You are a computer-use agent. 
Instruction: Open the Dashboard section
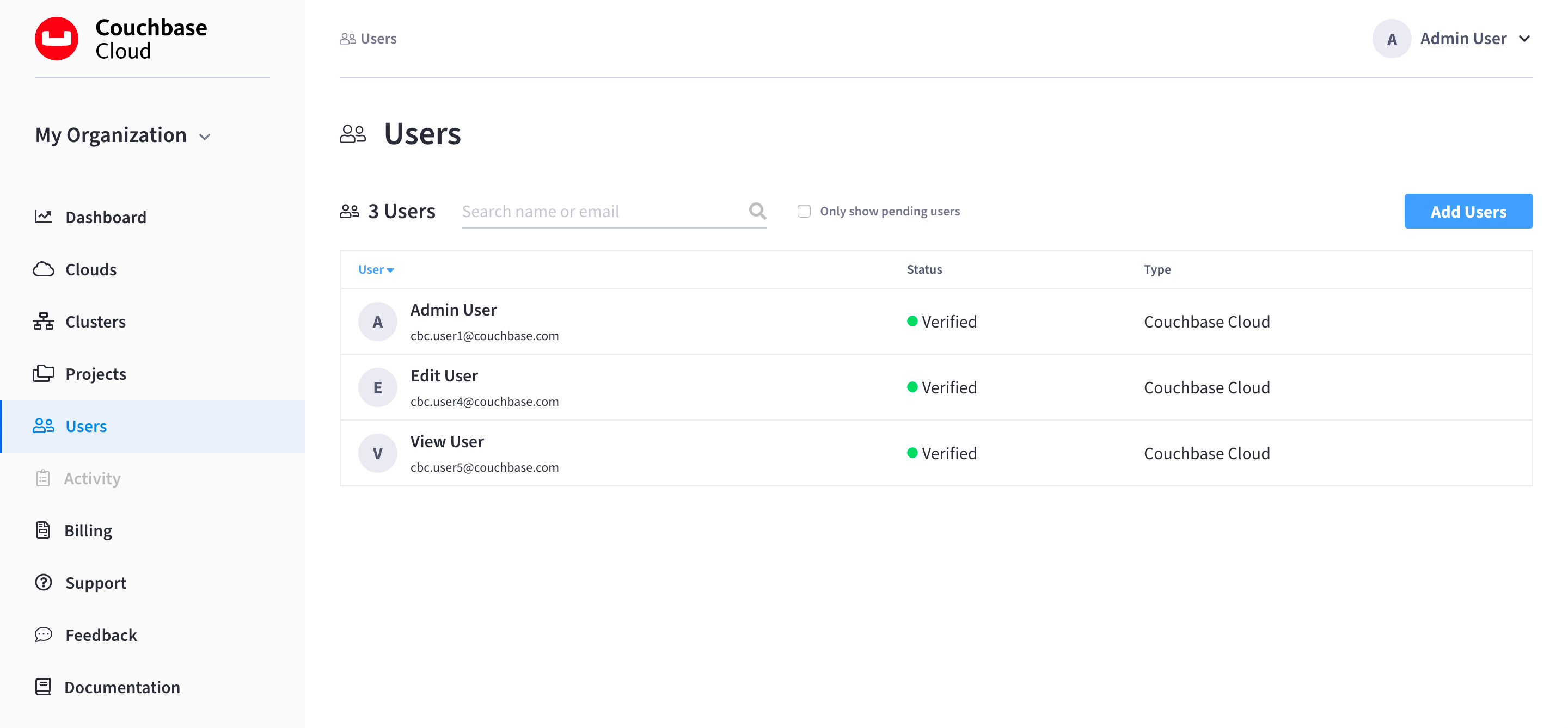(105, 216)
